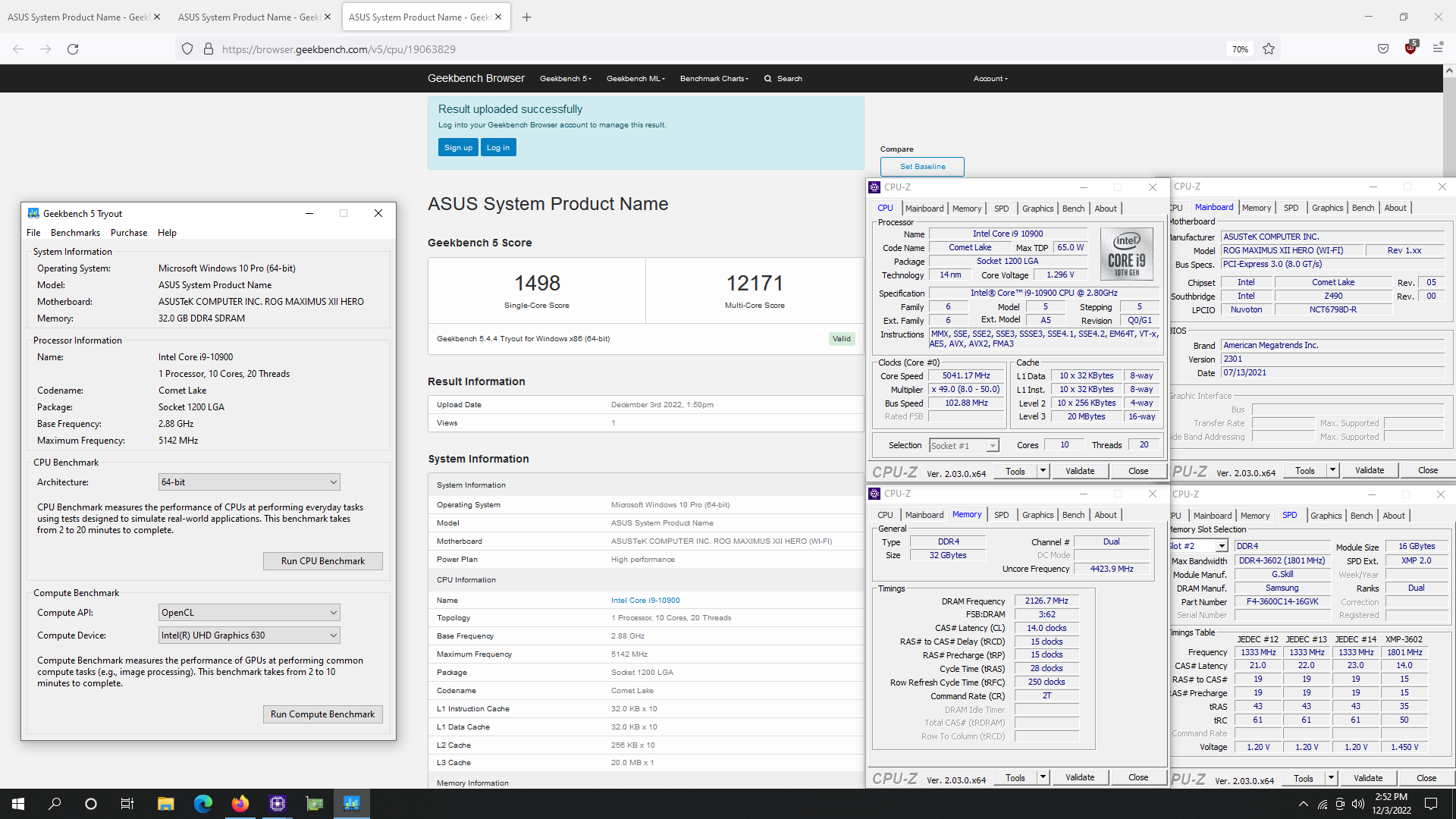Image resolution: width=1456 pixels, height=819 pixels.
Task: Open the Windows Start menu
Action: [x=18, y=804]
